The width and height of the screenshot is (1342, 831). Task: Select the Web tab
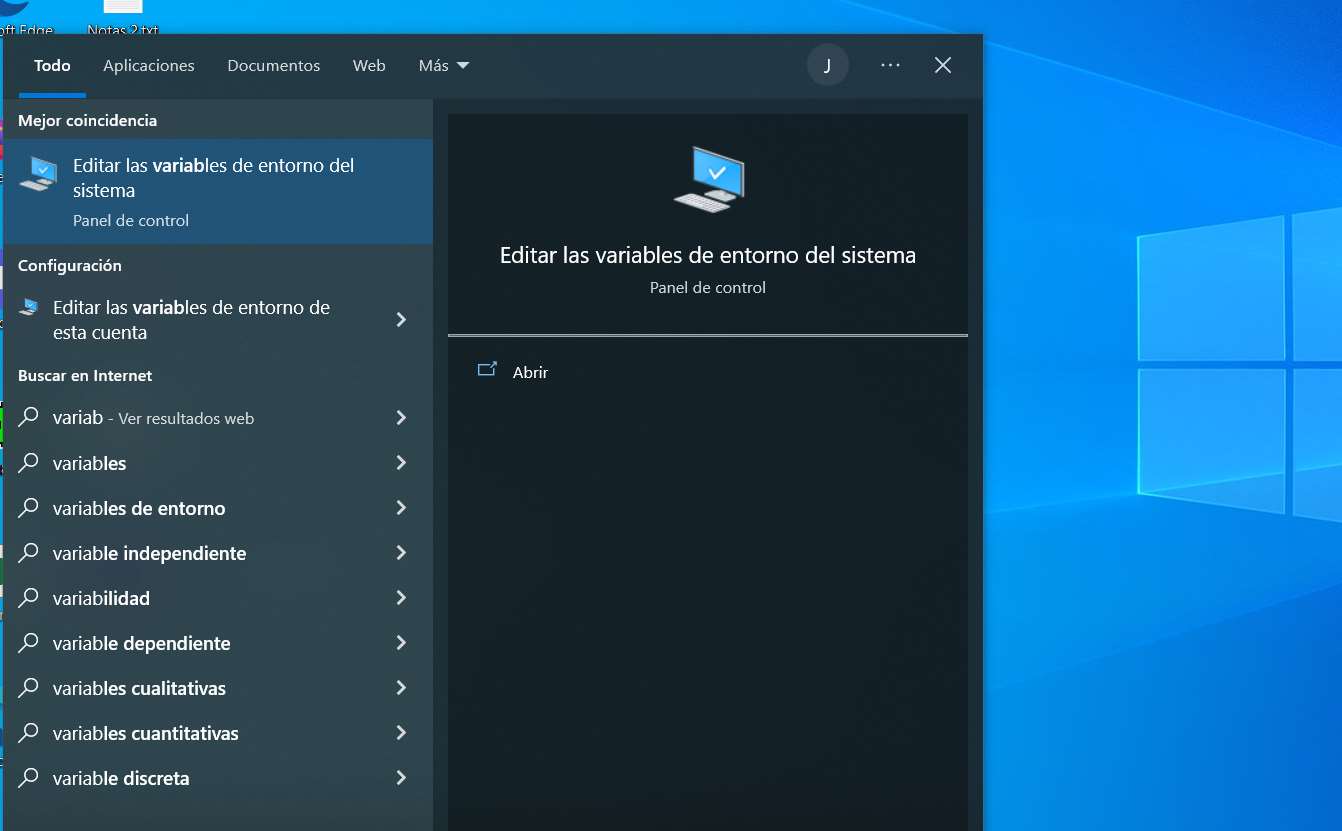[369, 65]
